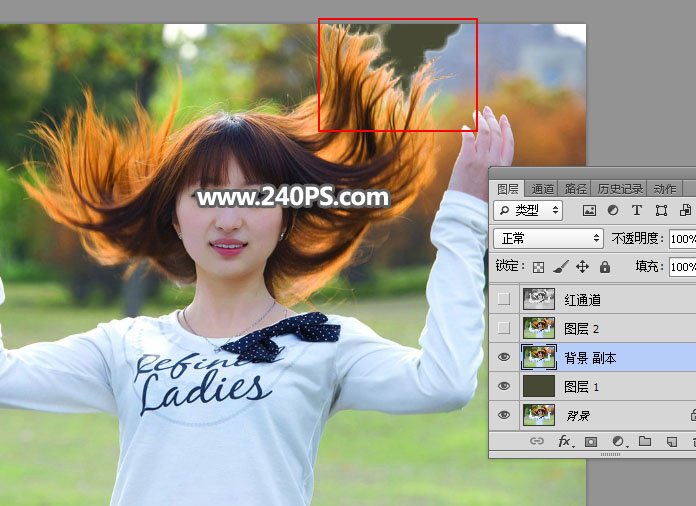Click the shape layer filter icon
696x506 pixels.
point(661,211)
